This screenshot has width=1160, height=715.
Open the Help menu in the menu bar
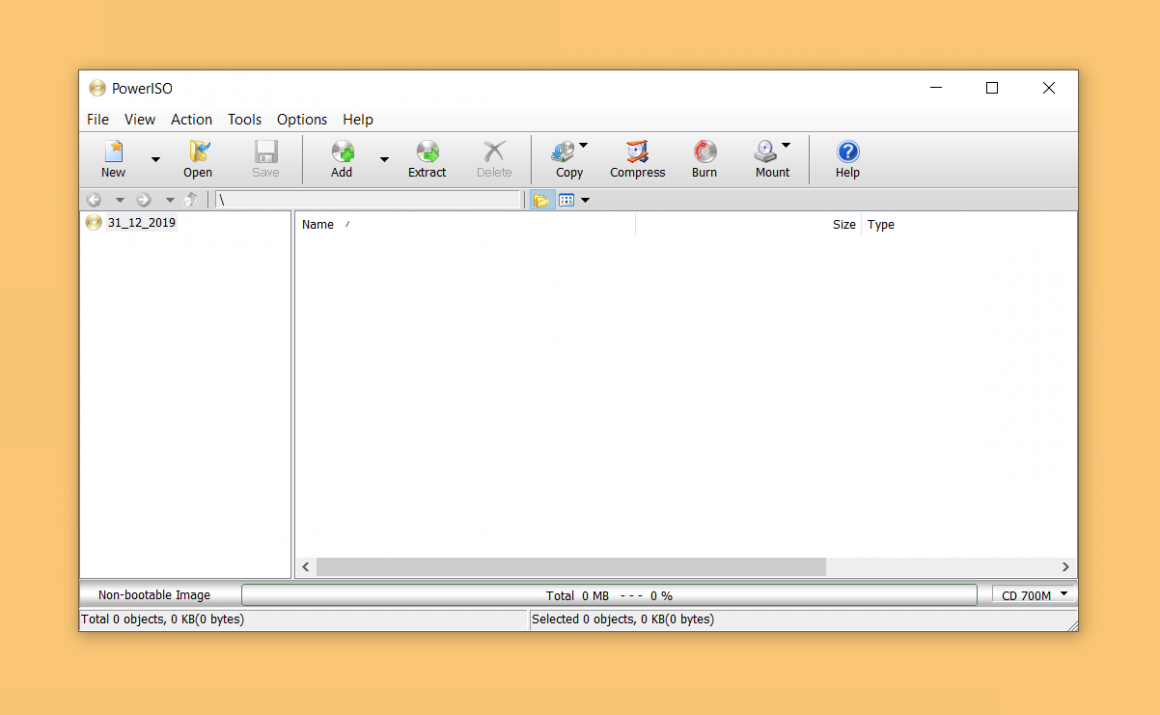click(x=357, y=119)
